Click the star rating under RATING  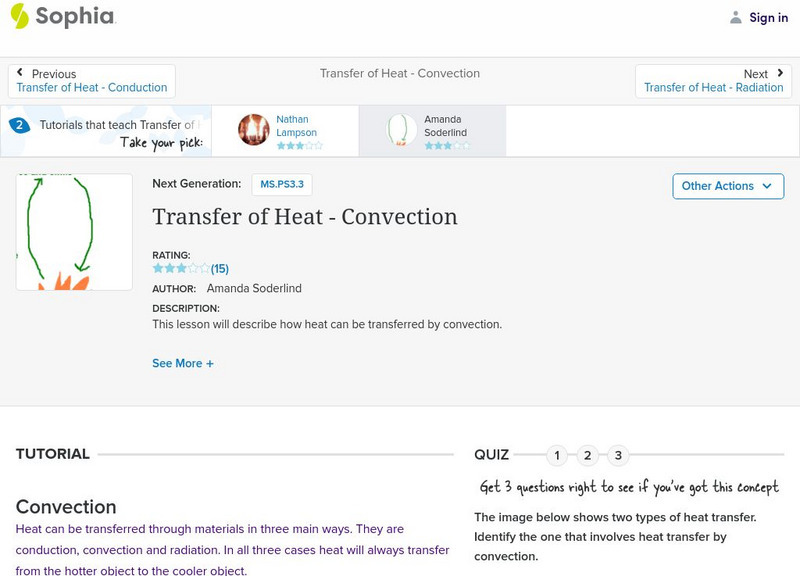[181, 268]
